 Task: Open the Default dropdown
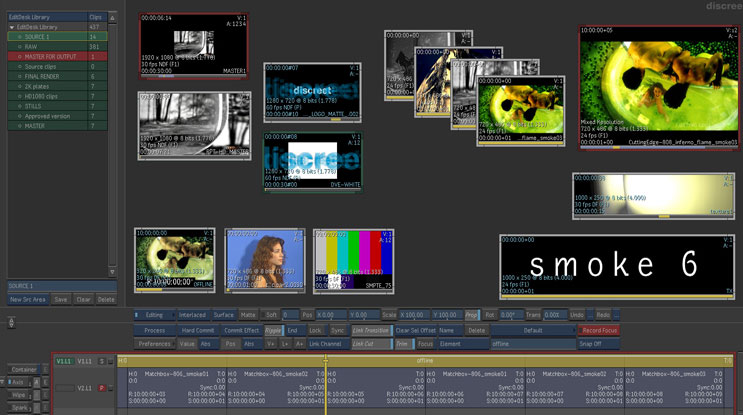(534, 330)
